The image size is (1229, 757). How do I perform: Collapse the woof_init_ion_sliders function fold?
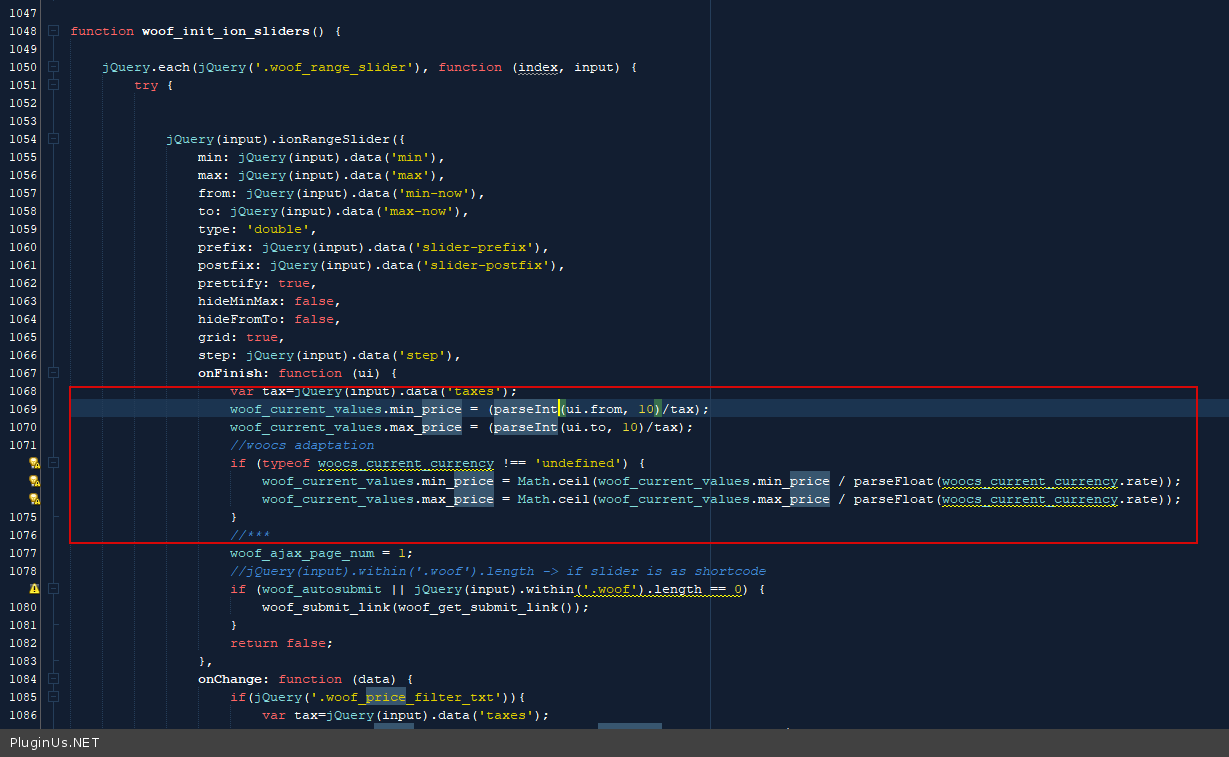coord(53,31)
